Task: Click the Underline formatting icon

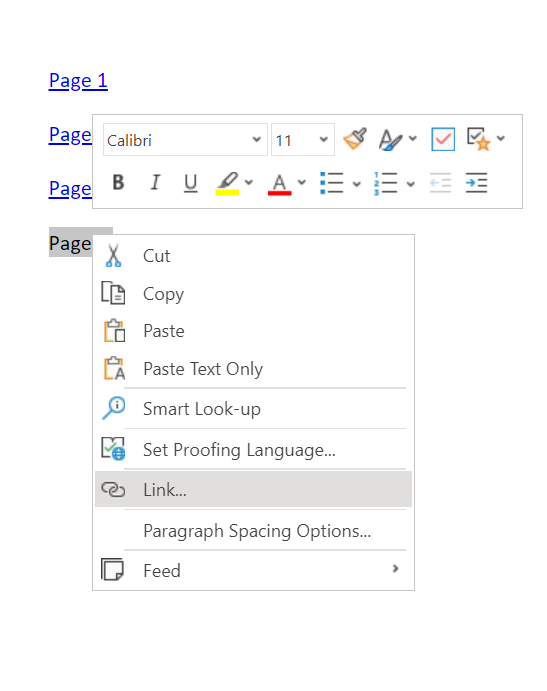Action: coord(190,183)
